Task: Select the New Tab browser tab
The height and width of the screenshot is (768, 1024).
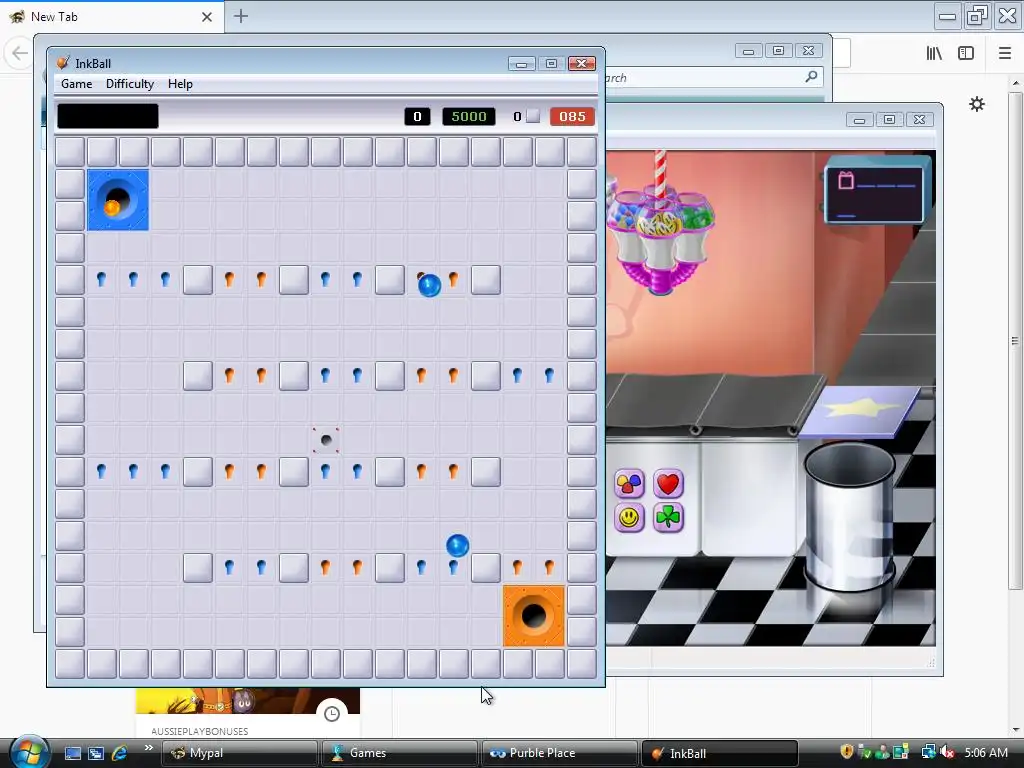Action: pos(112,16)
